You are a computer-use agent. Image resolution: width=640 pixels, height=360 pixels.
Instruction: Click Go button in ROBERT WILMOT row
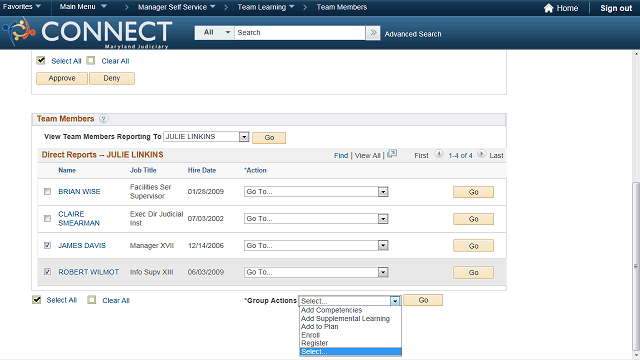(x=473, y=273)
